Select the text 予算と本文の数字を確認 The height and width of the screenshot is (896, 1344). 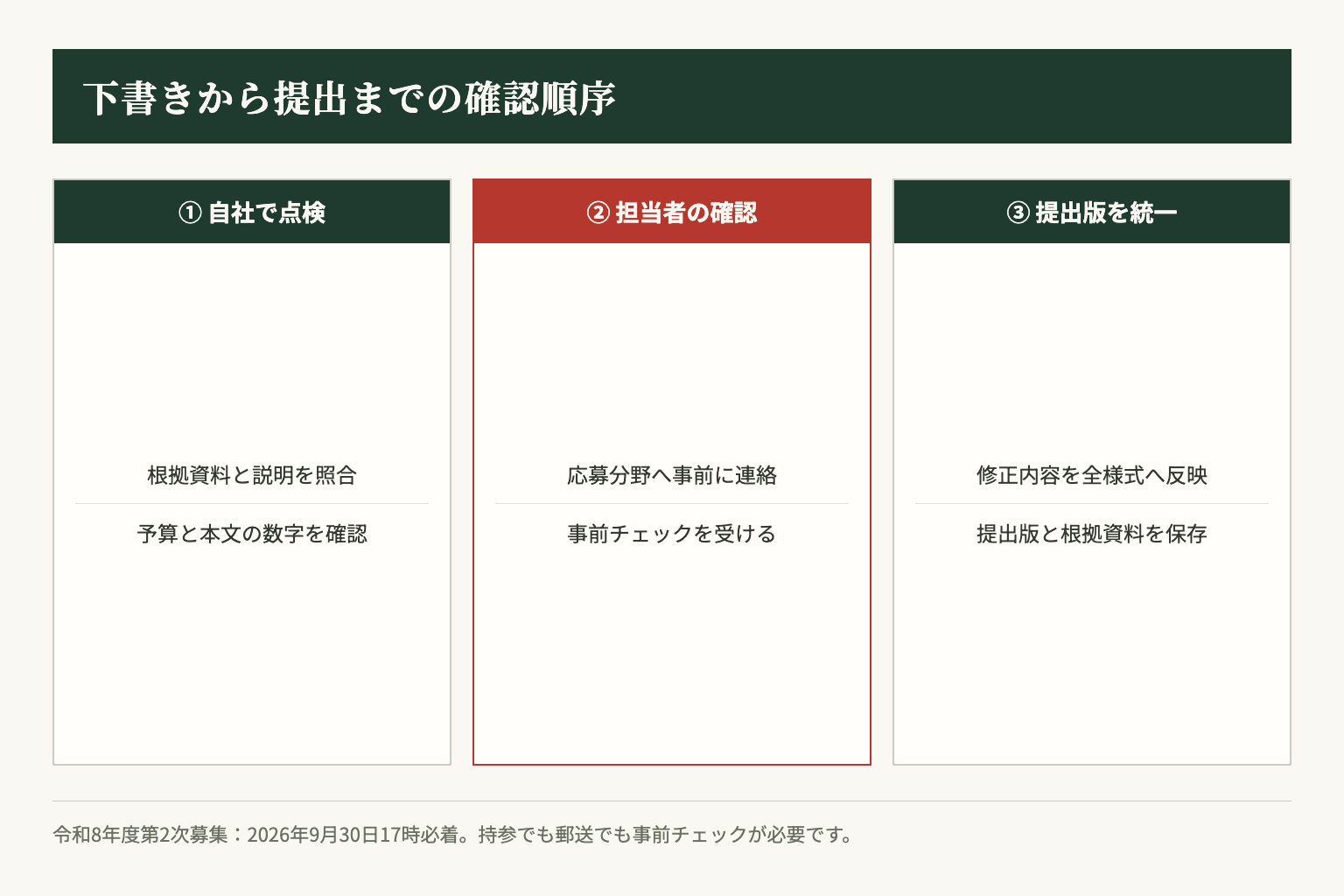coord(252,534)
